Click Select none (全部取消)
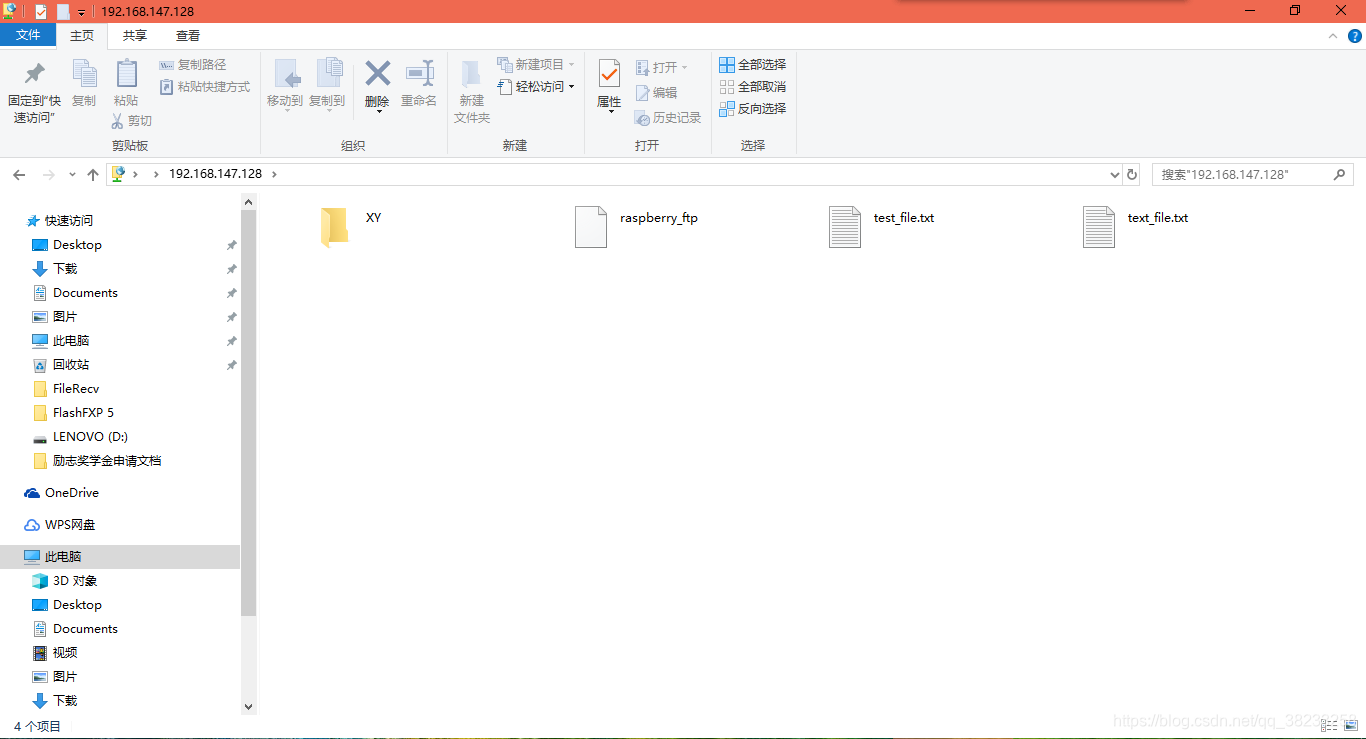The image size is (1366, 739). pos(753,87)
